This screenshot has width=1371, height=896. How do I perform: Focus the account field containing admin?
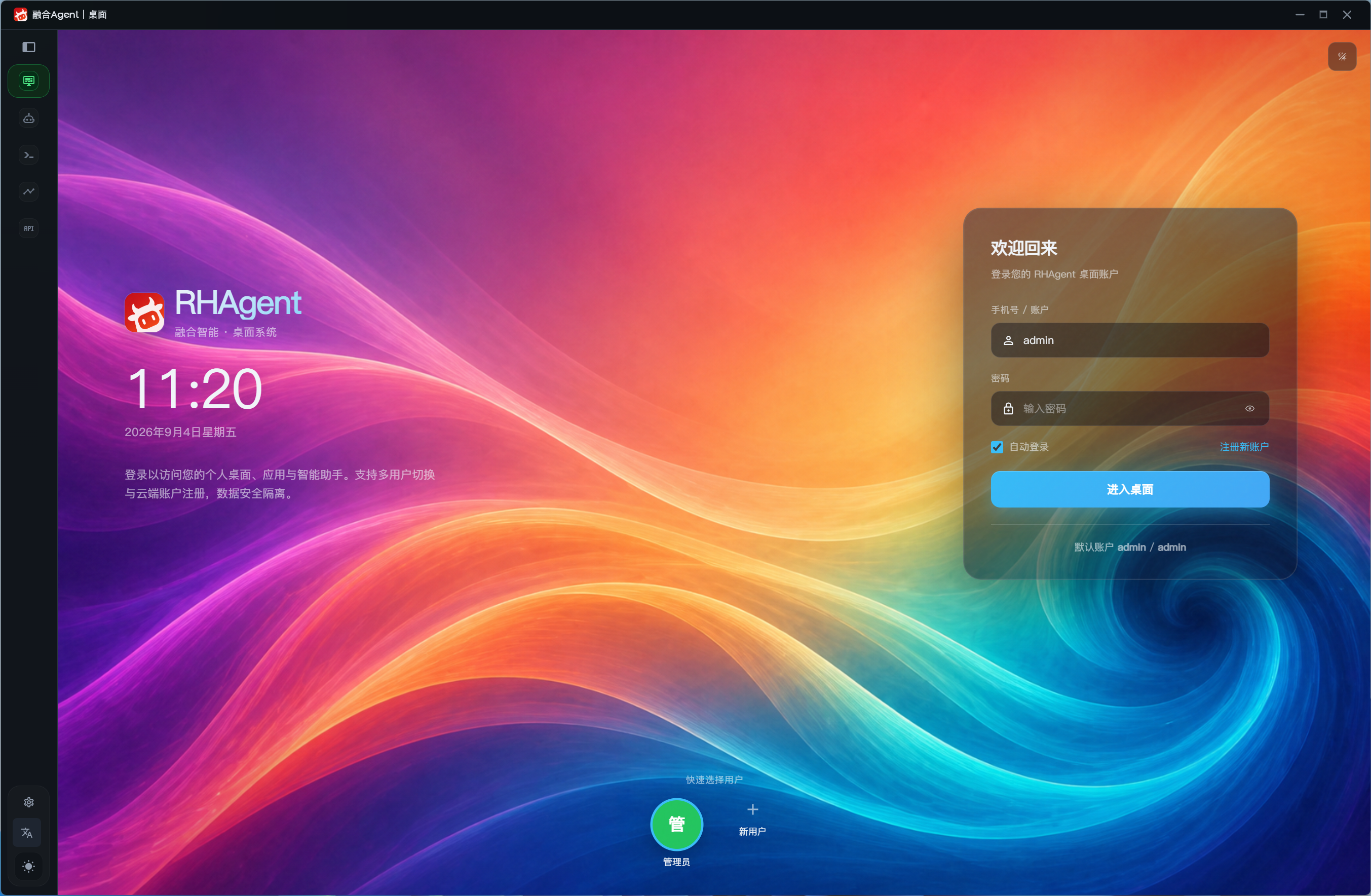(x=1130, y=340)
